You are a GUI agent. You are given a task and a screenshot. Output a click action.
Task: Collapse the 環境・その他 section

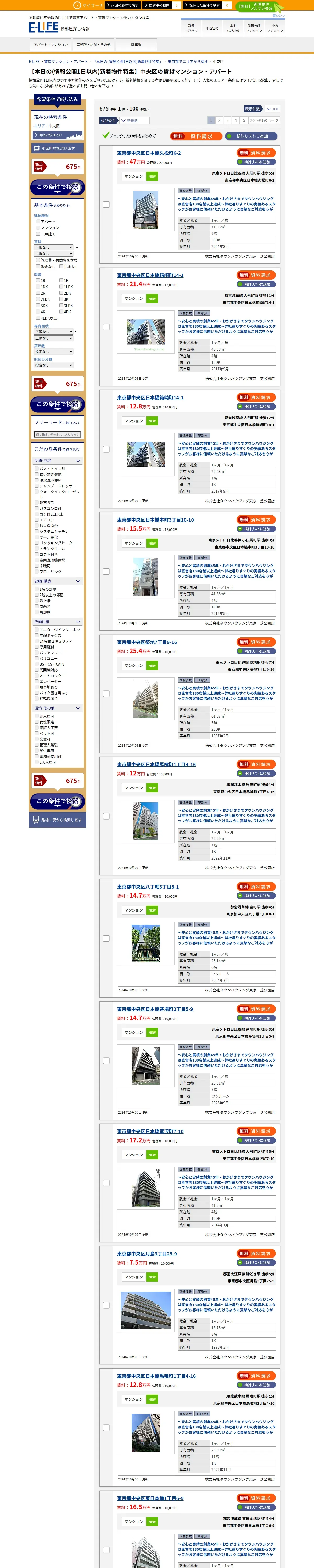[57, 708]
